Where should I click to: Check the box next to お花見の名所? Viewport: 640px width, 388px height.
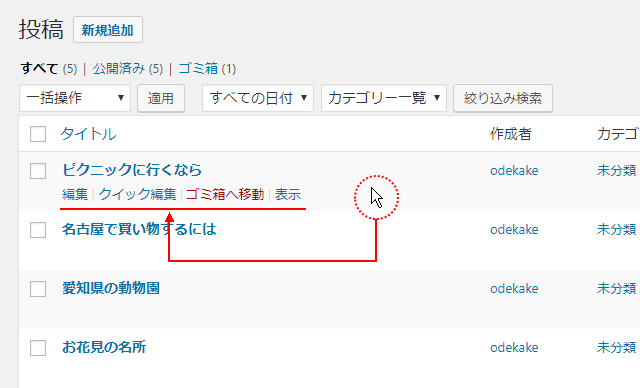38,348
